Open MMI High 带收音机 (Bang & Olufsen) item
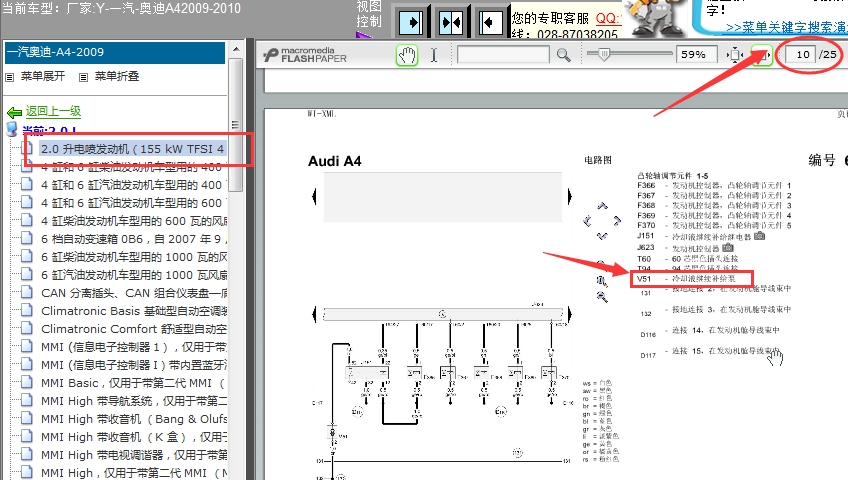The image size is (848, 480). 134,419
